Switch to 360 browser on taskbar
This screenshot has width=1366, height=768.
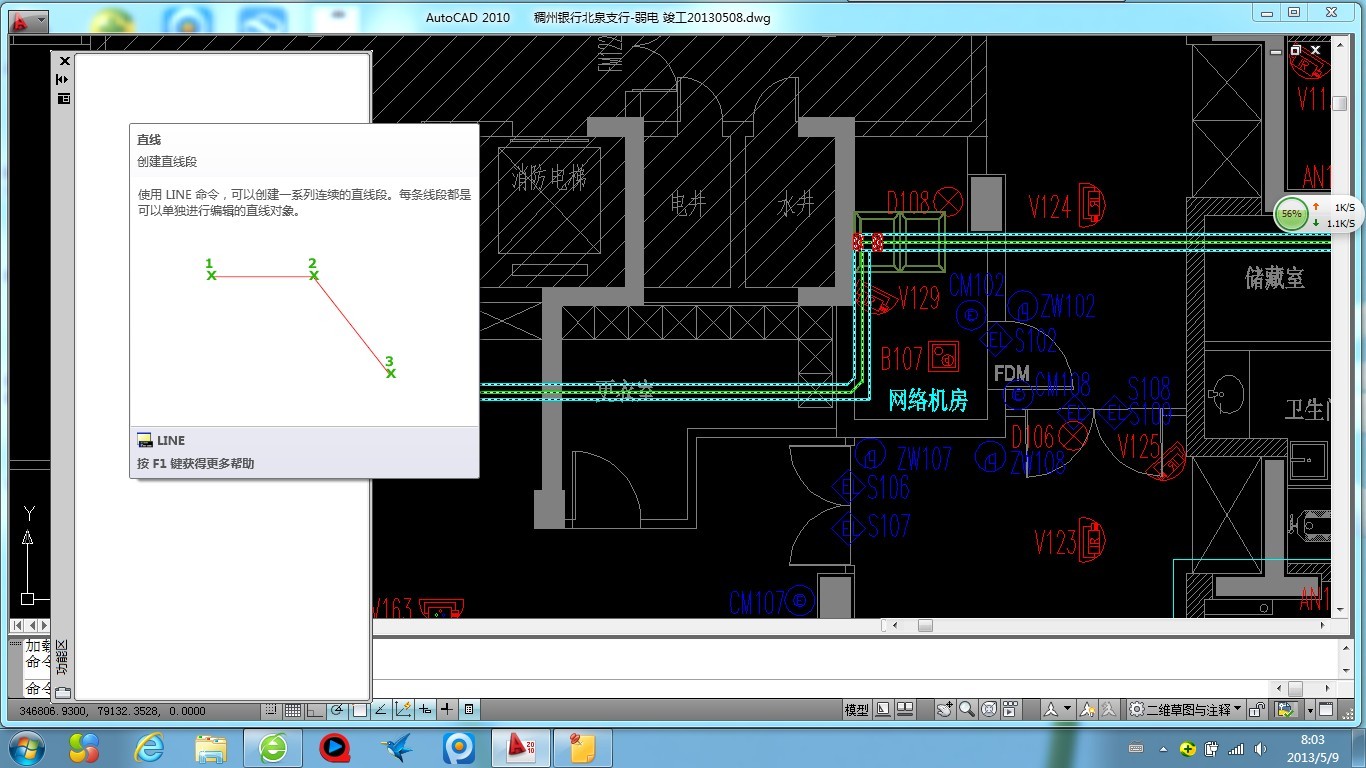coord(273,747)
